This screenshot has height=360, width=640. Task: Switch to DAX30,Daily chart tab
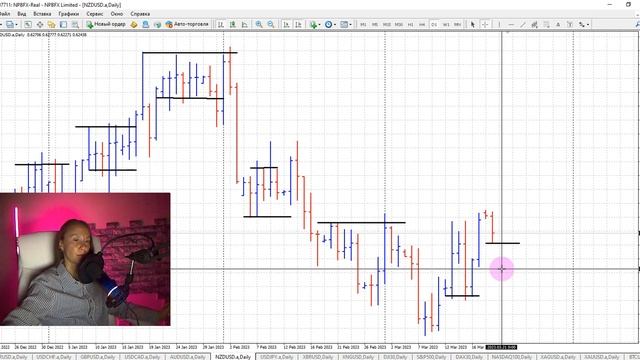click(x=469, y=357)
